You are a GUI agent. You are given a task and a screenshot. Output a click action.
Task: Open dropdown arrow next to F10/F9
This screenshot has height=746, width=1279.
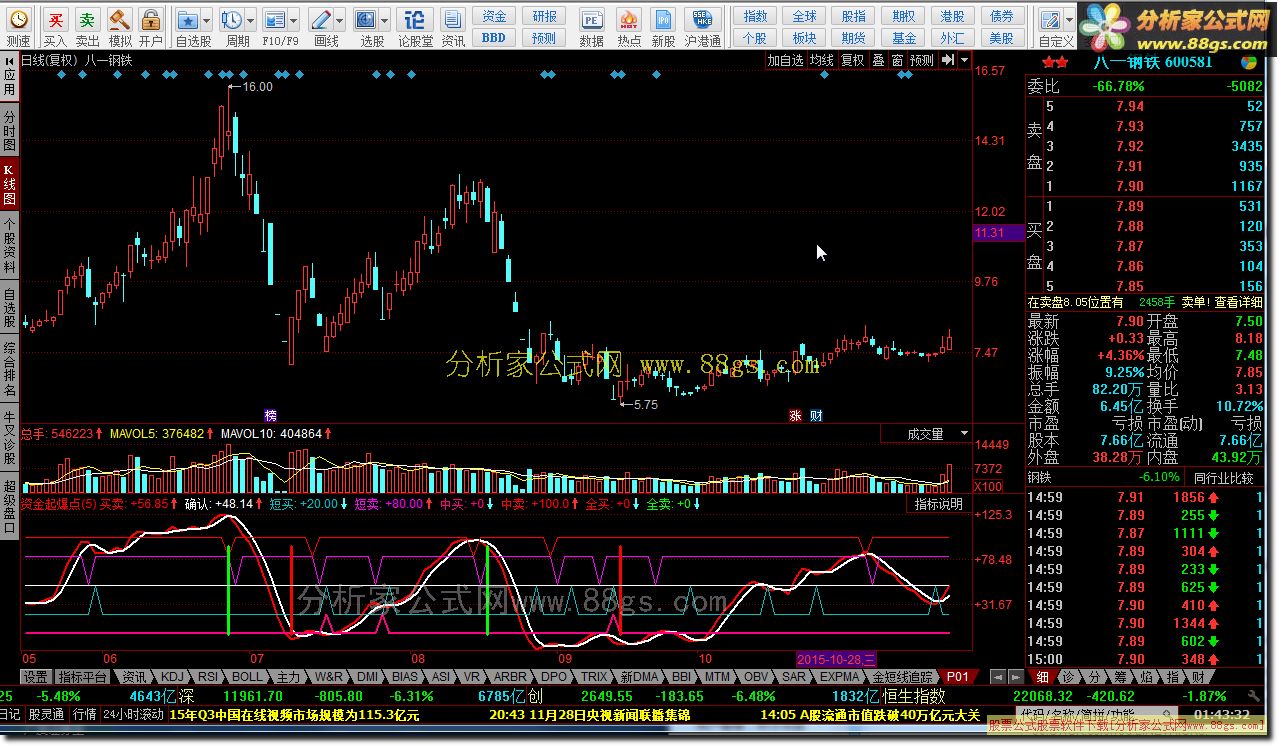(x=293, y=20)
